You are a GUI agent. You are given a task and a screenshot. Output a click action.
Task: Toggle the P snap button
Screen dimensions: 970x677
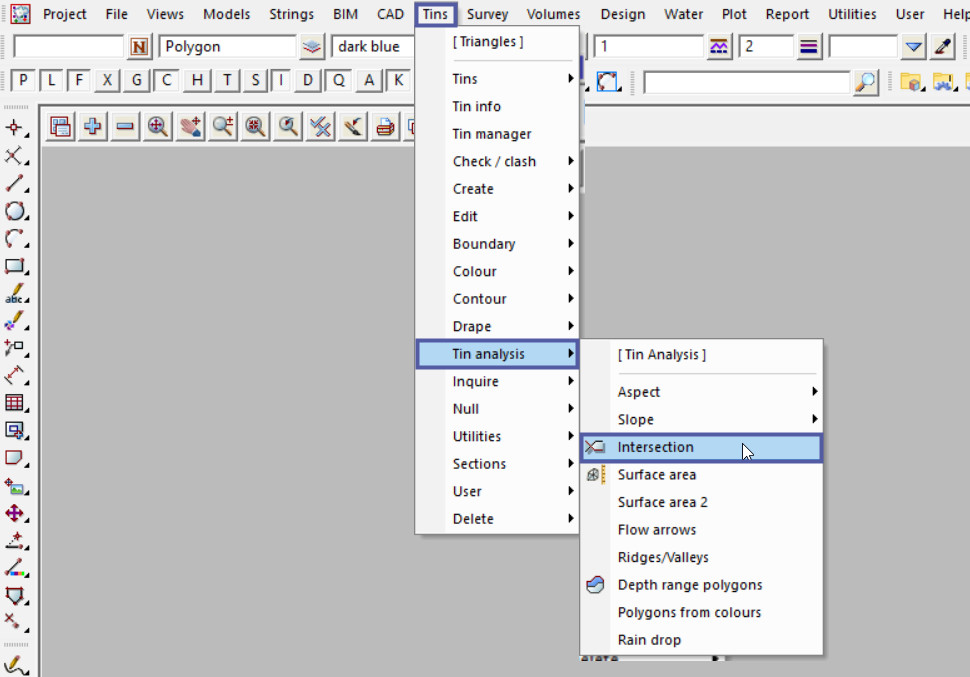(22, 81)
